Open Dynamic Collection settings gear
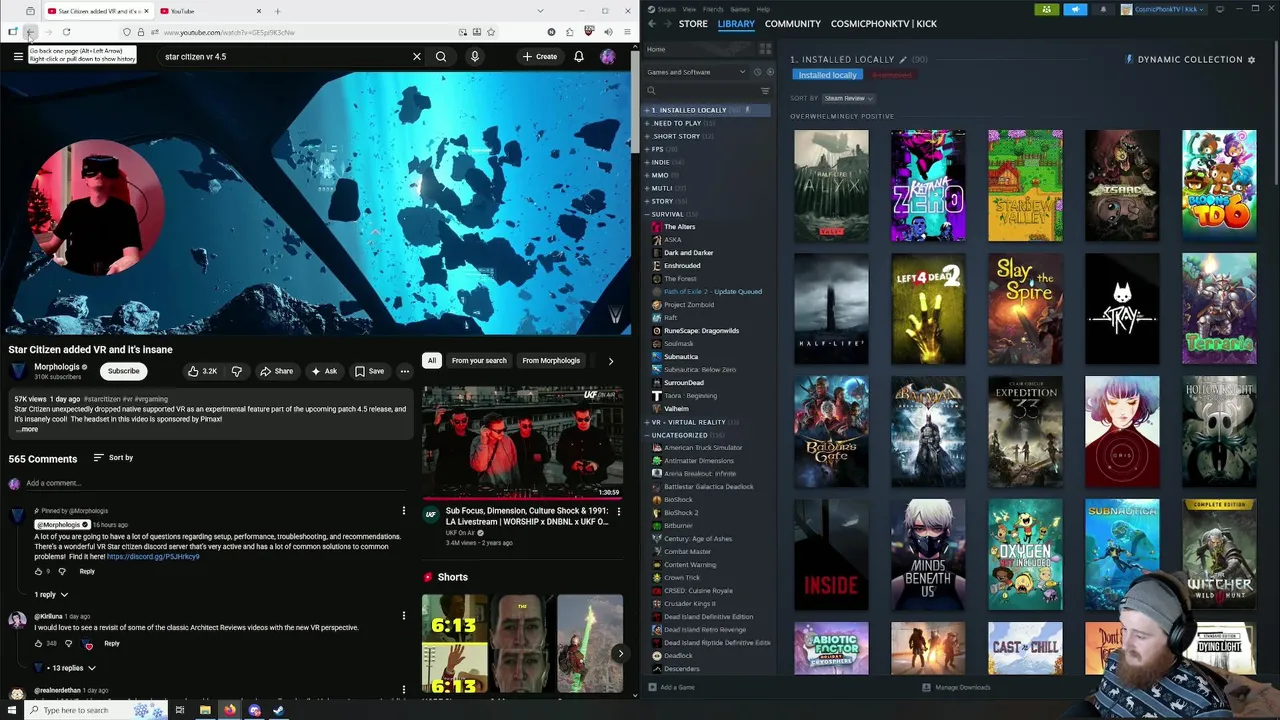The width and height of the screenshot is (1280, 720). pyautogui.click(x=1251, y=60)
